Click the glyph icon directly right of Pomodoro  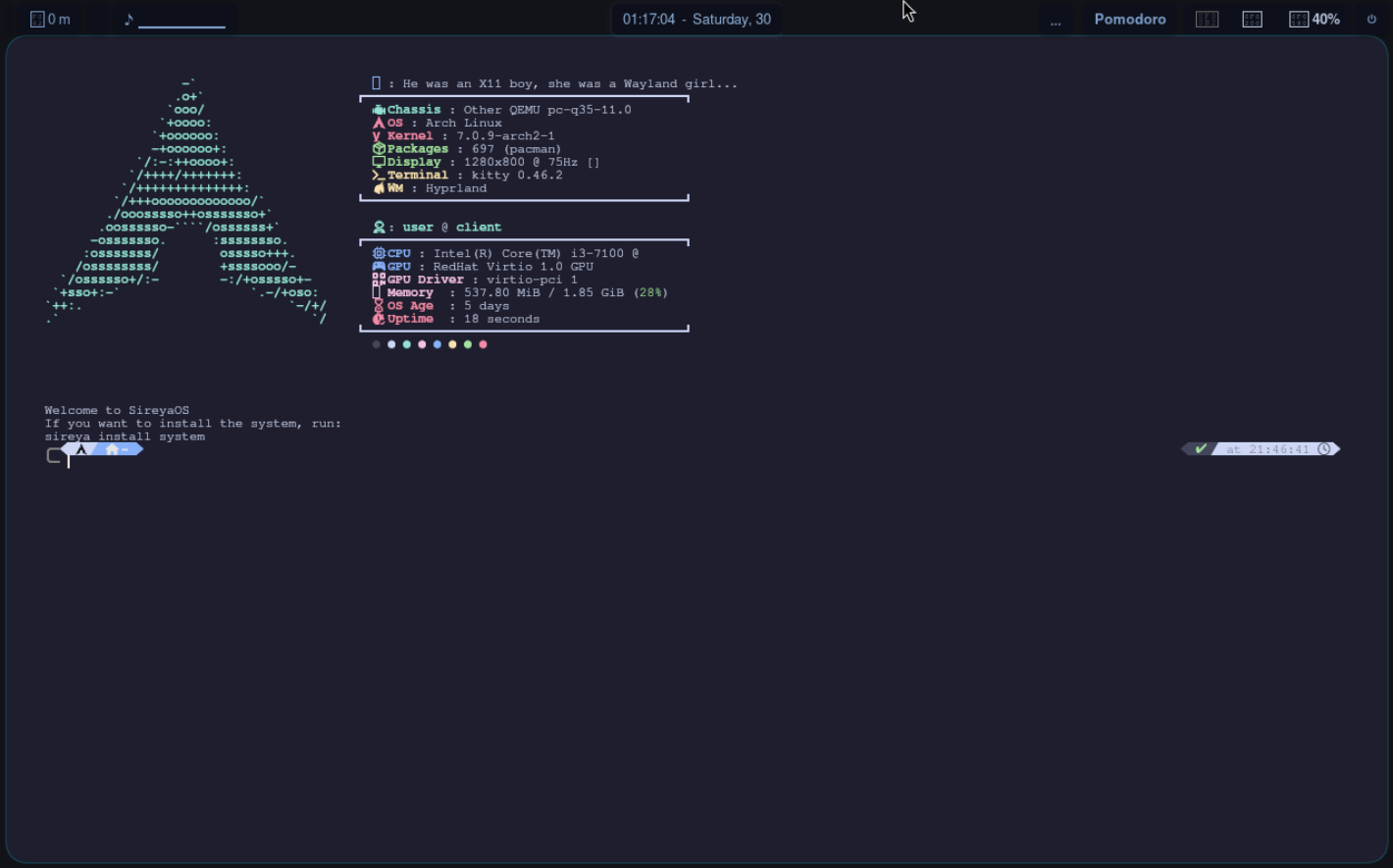coord(1207,19)
